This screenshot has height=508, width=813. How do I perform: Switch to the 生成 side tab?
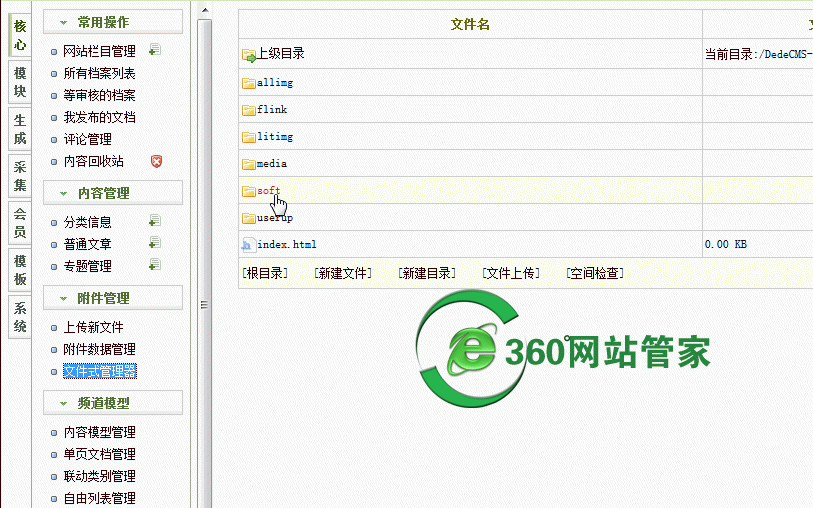[20, 129]
